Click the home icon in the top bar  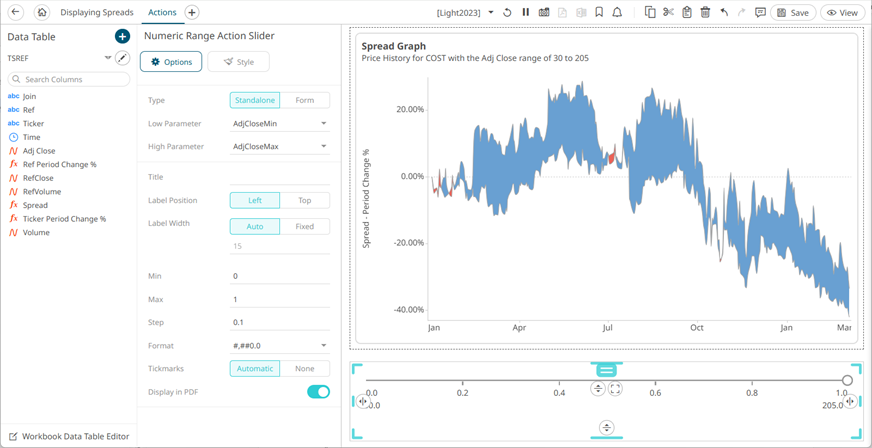point(41,13)
